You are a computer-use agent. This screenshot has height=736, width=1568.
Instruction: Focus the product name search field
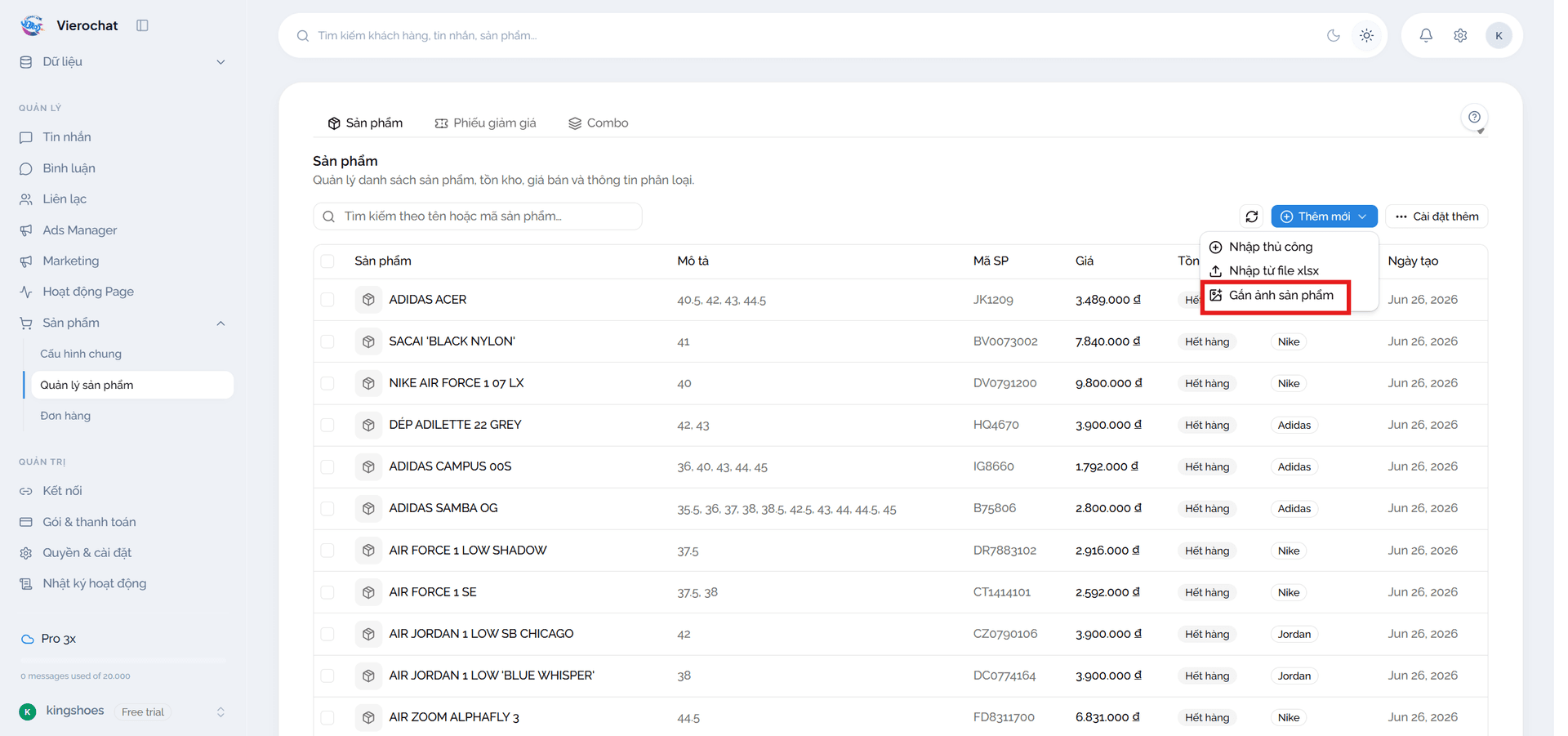tap(478, 216)
